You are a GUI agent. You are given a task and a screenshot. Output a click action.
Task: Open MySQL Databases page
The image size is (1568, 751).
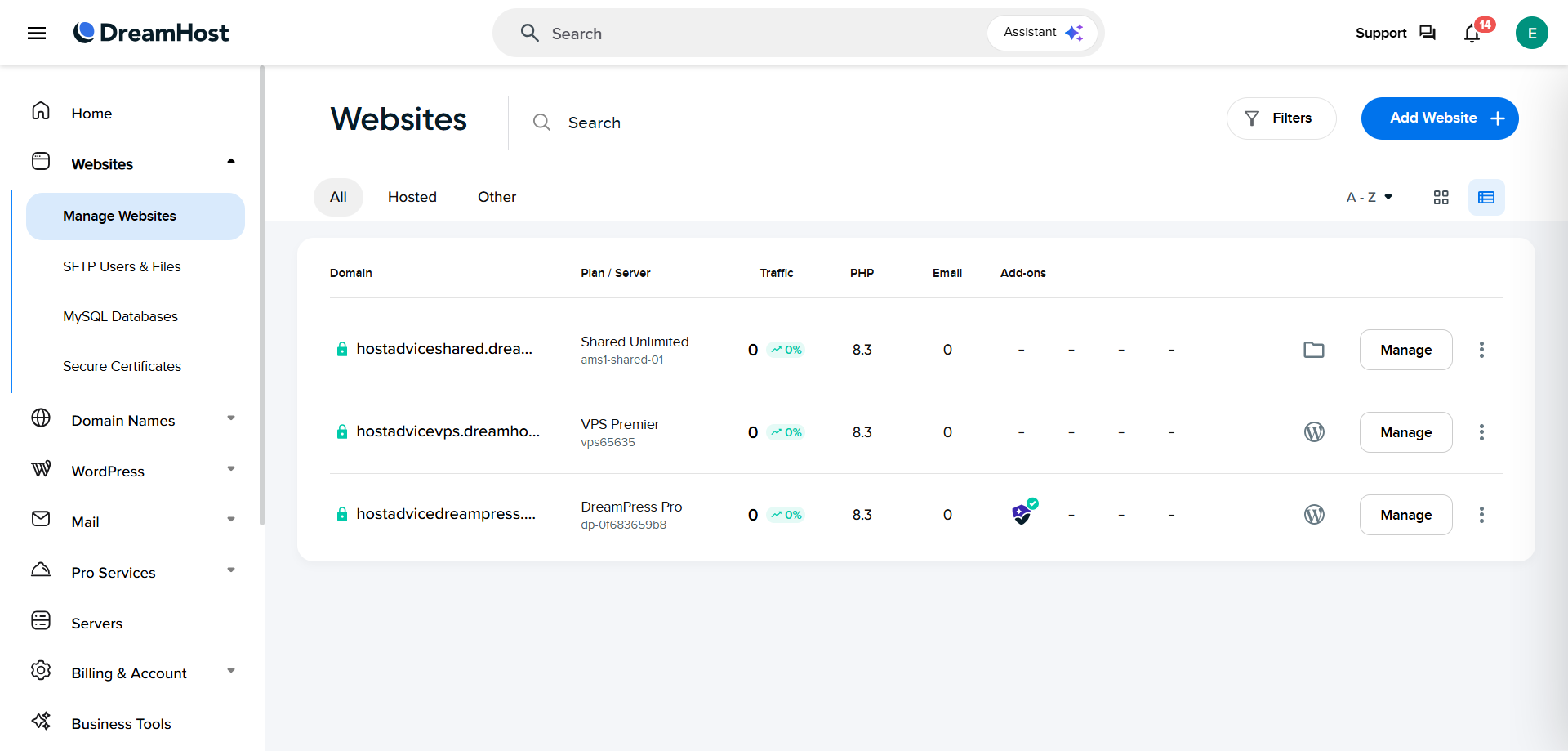point(120,316)
